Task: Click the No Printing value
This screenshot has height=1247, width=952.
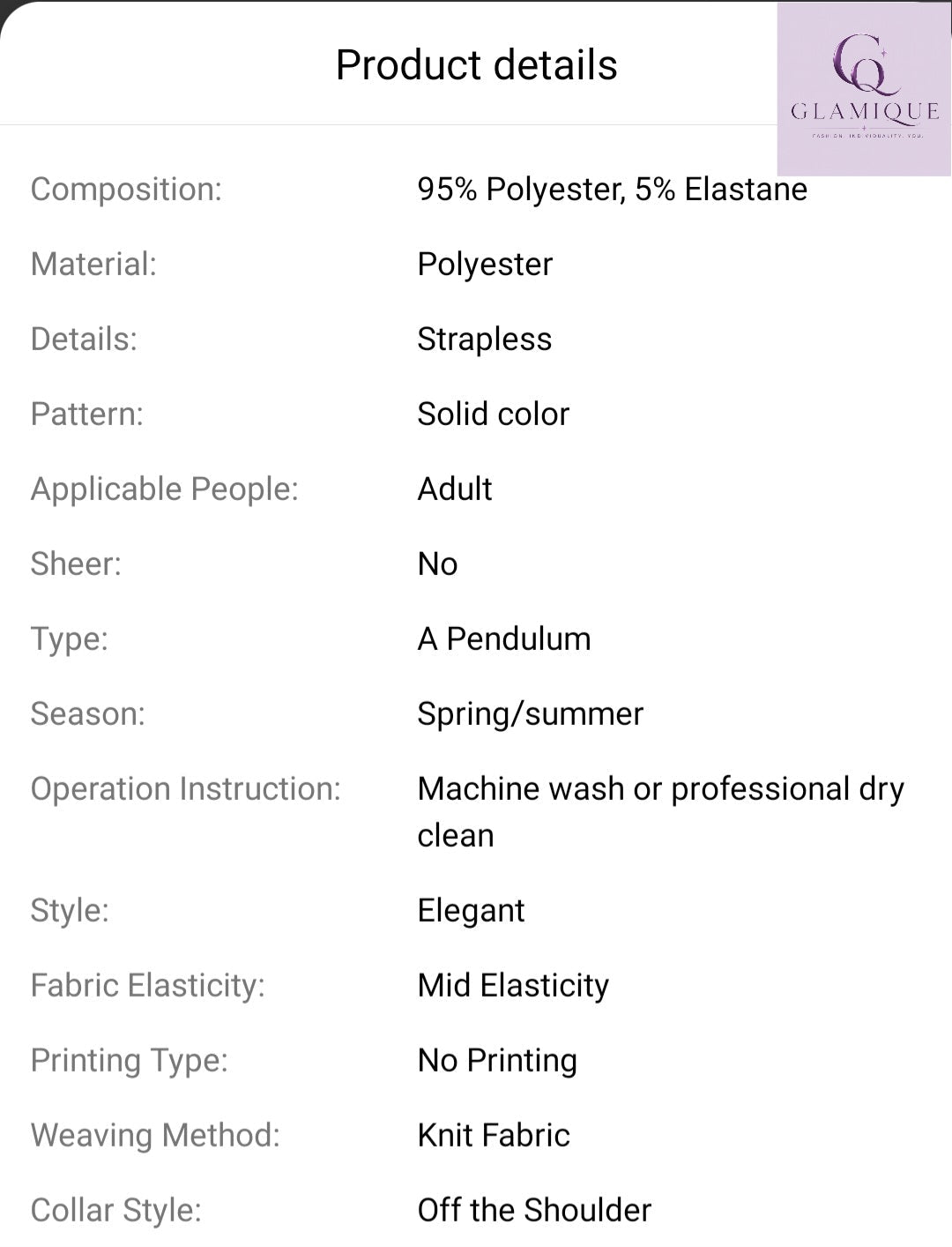Action: 498,1061
